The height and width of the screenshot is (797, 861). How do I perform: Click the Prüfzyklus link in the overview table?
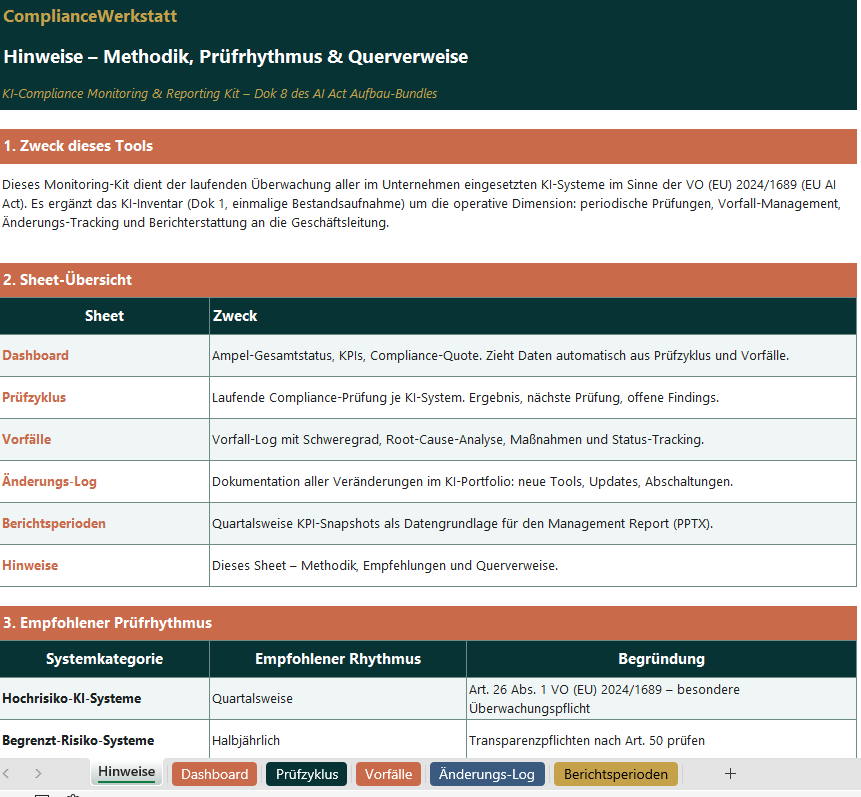click(x=34, y=397)
